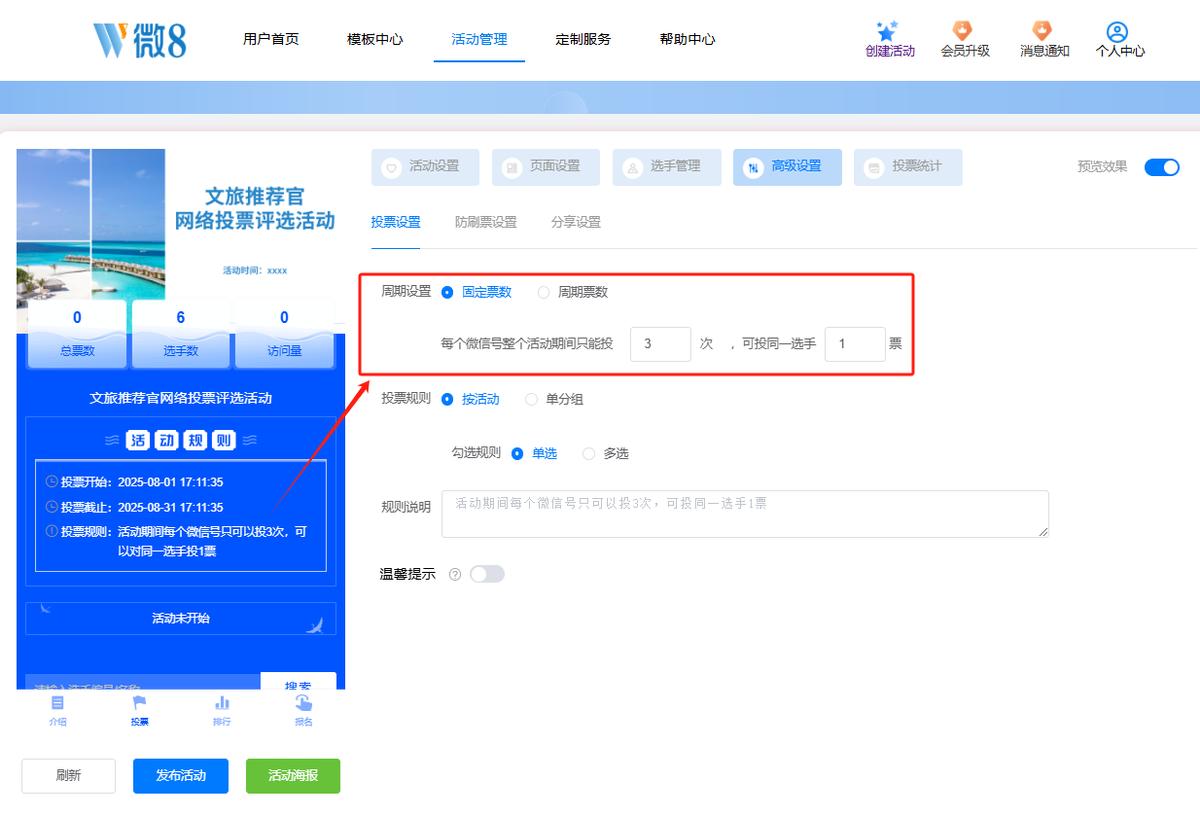Enable the 温馨提示 switch
The image size is (1200, 819).
point(487,574)
